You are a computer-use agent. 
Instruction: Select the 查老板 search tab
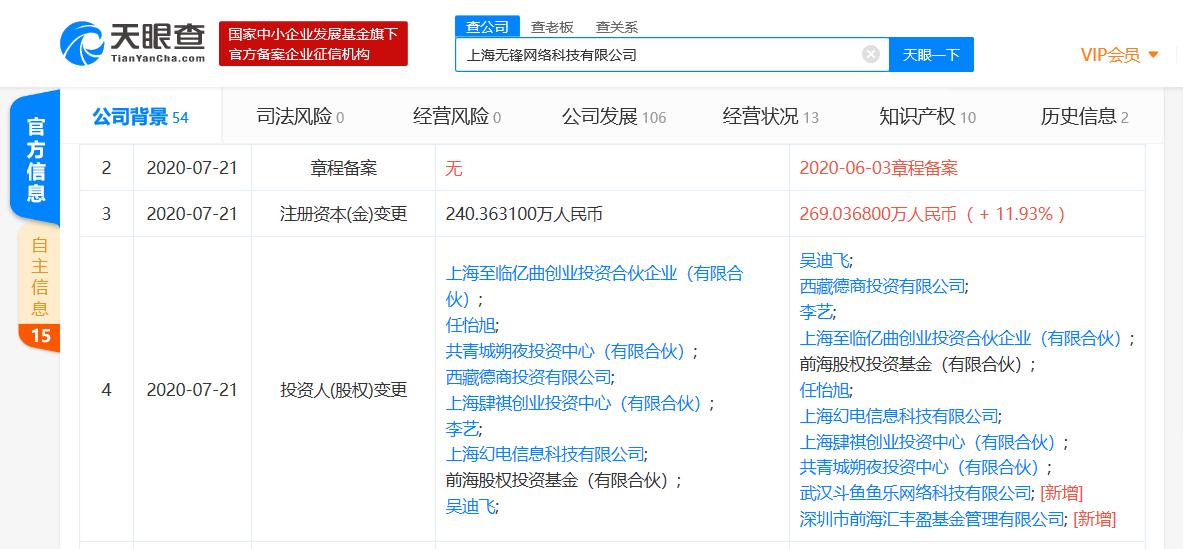(x=552, y=27)
